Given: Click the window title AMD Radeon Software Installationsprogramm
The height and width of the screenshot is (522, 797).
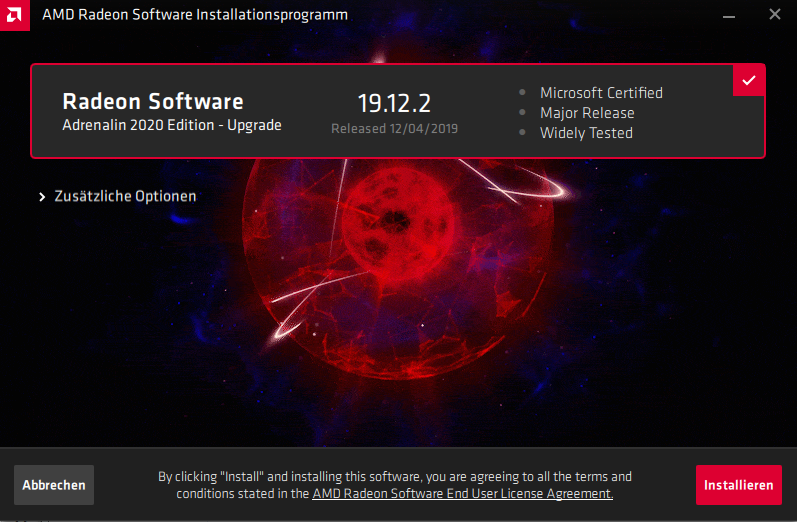Looking at the screenshot, I should point(195,15).
